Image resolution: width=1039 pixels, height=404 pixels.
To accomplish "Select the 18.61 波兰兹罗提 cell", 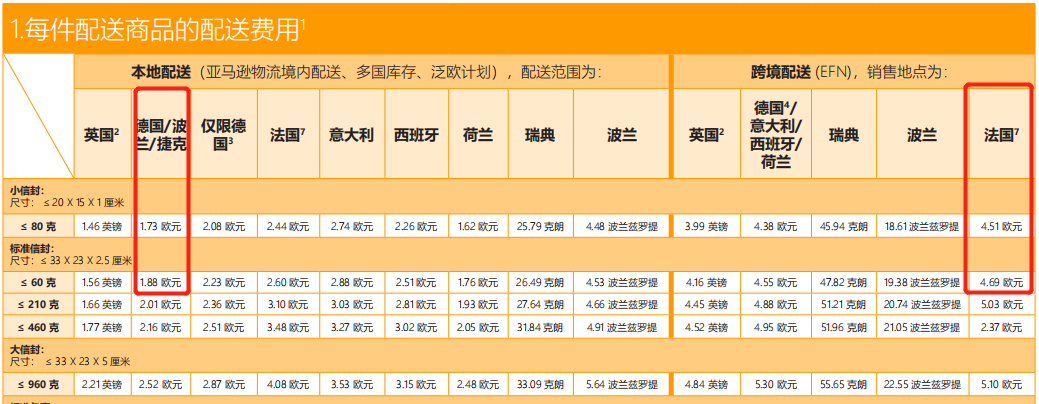I will [x=921, y=227].
